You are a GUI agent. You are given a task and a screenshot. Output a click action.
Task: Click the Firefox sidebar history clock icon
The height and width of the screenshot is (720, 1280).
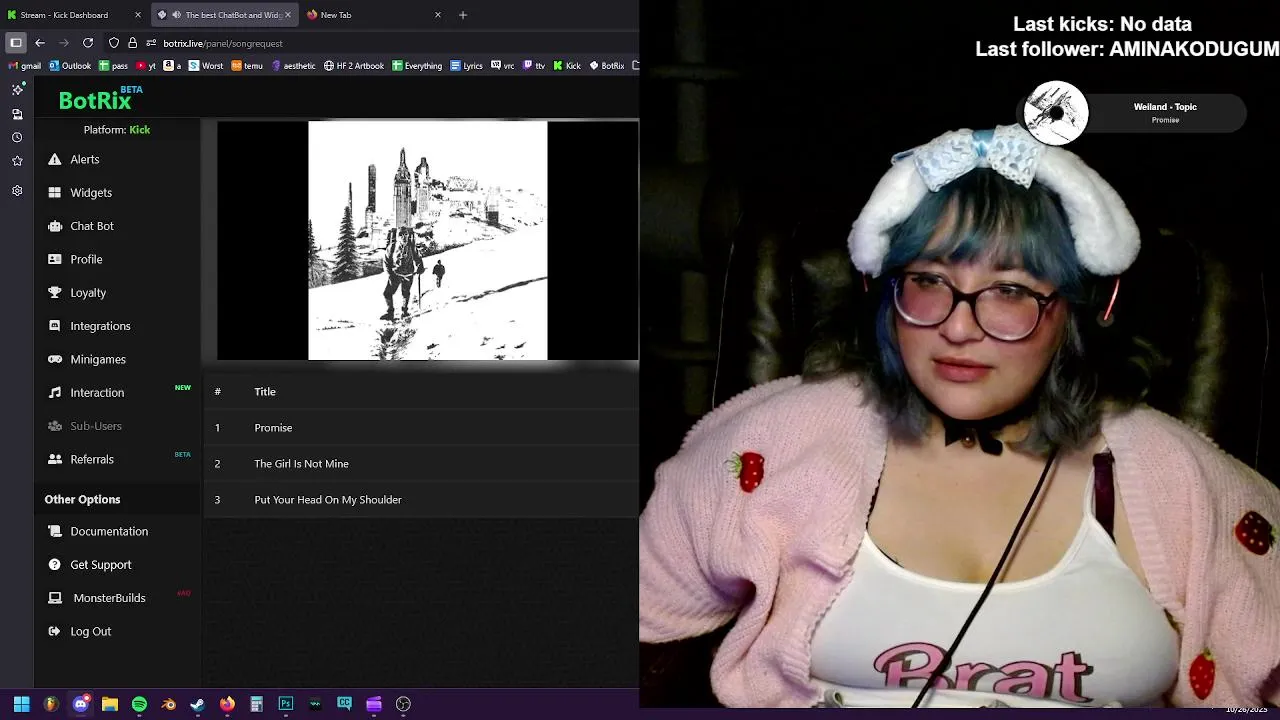coord(17,138)
